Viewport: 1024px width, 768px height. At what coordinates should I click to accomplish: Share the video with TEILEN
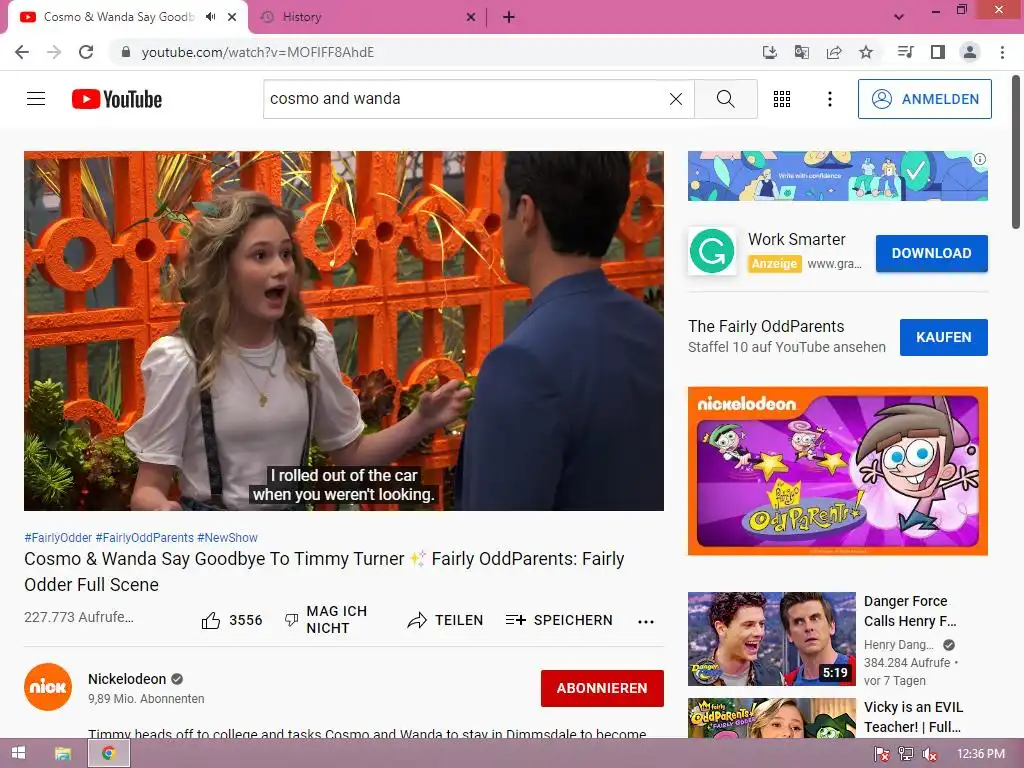(x=445, y=620)
